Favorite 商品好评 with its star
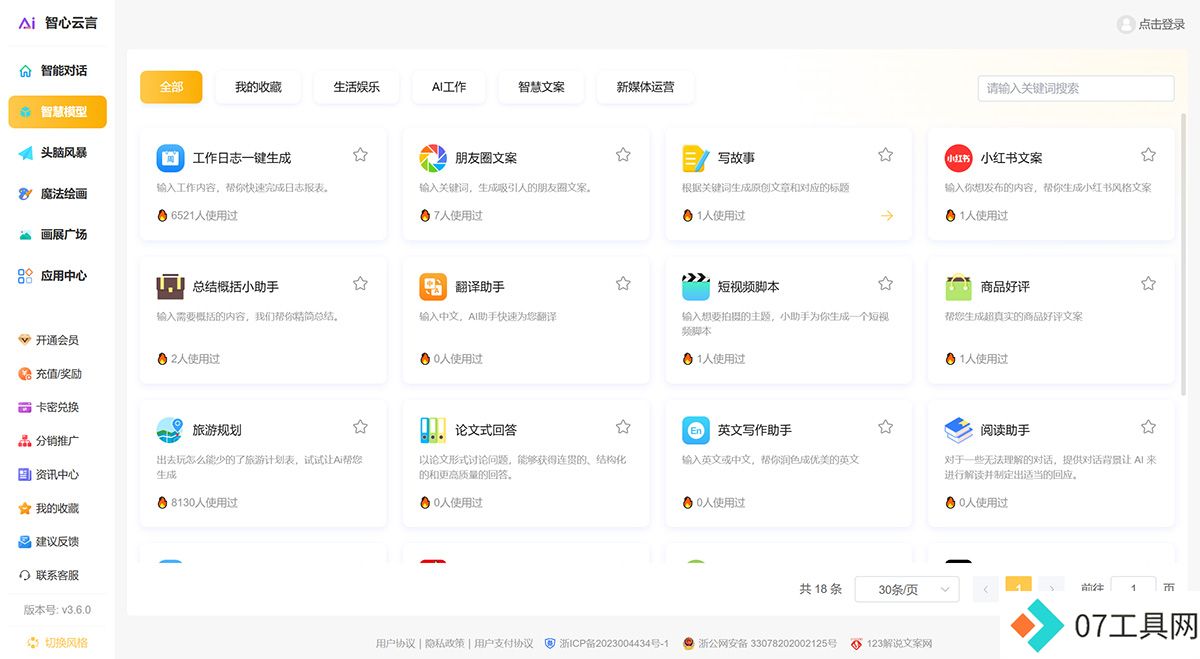Screen dimensions: 1200x659 tap(1148, 284)
